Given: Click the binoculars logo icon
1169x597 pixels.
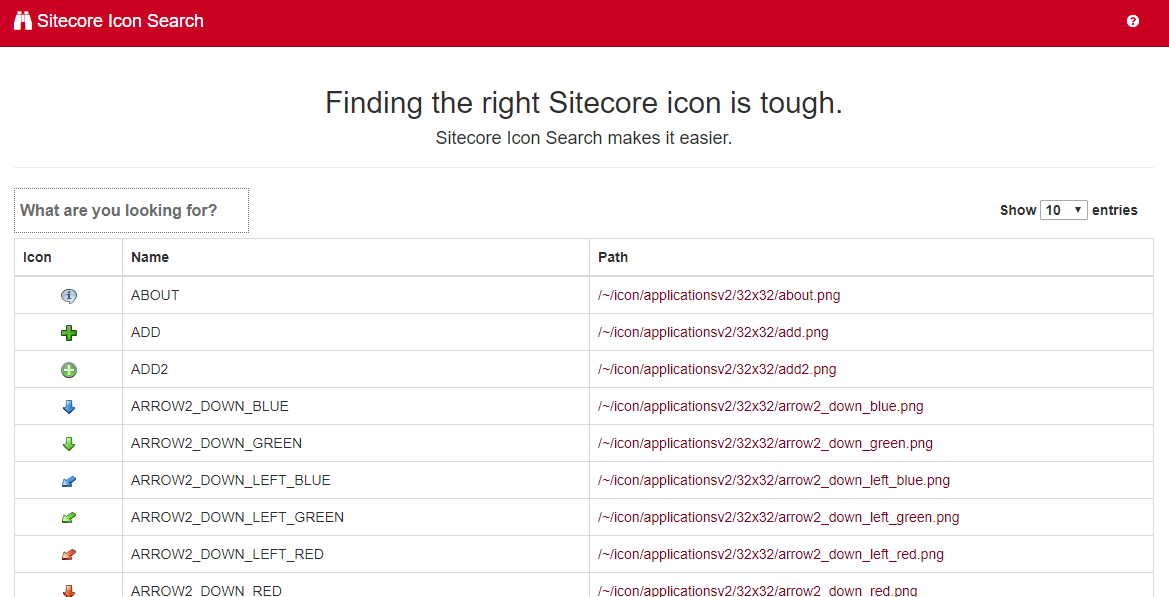Looking at the screenshot, I should [x=23, y=21].
